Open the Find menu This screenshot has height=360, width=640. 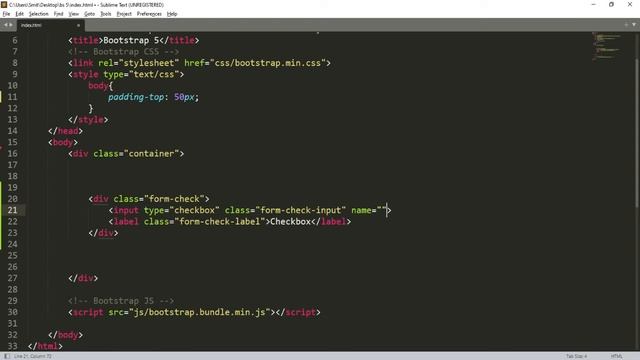coord(58,14)
